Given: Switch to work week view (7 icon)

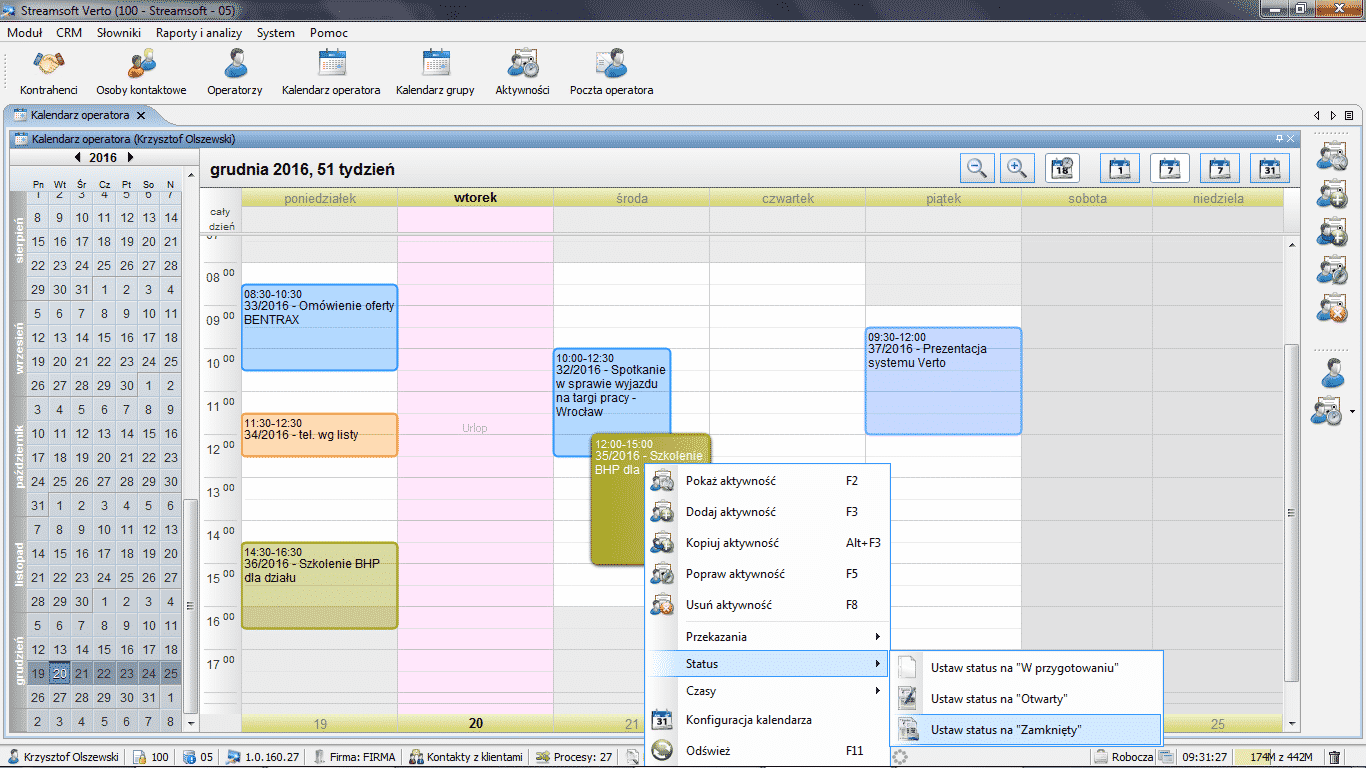Looking at the screenshot, I should pyautogui.click(x=1169, y=168).
